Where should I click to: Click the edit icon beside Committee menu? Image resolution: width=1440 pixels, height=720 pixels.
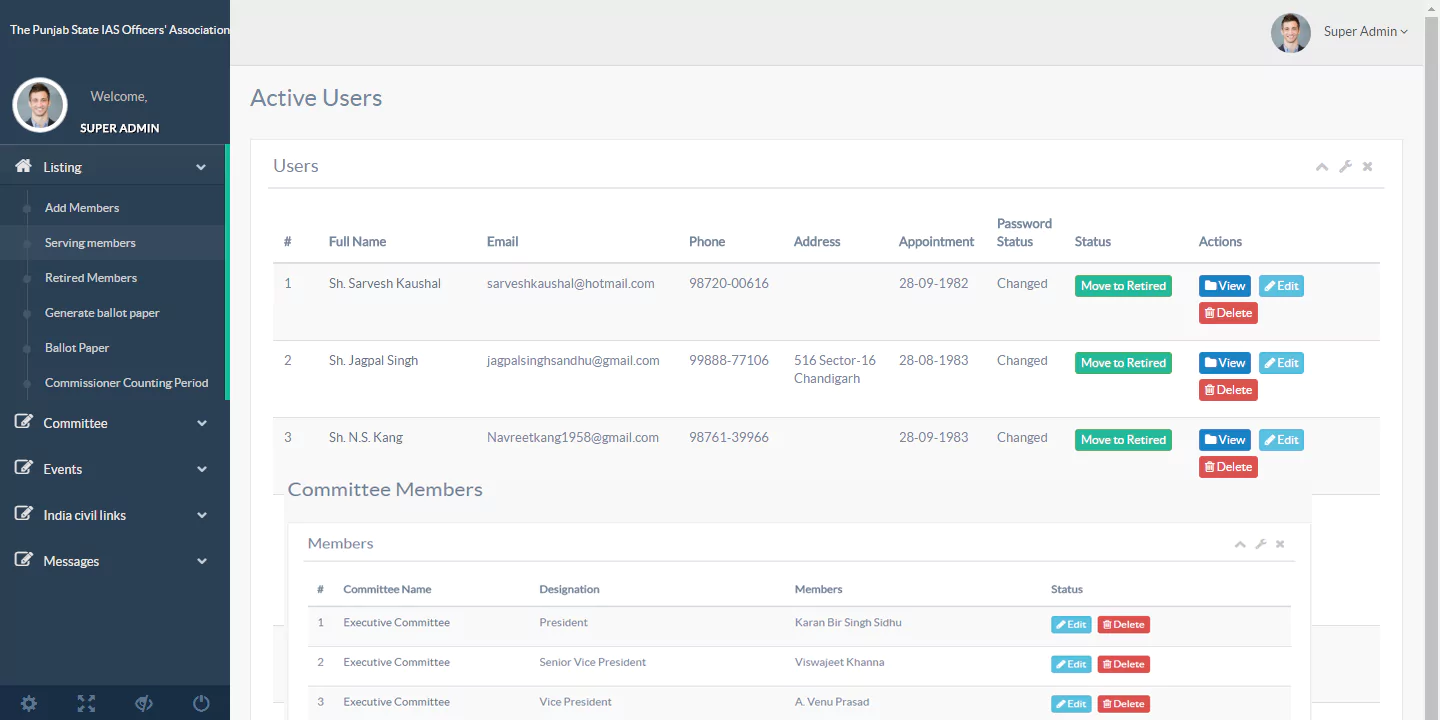pos(24,422)
